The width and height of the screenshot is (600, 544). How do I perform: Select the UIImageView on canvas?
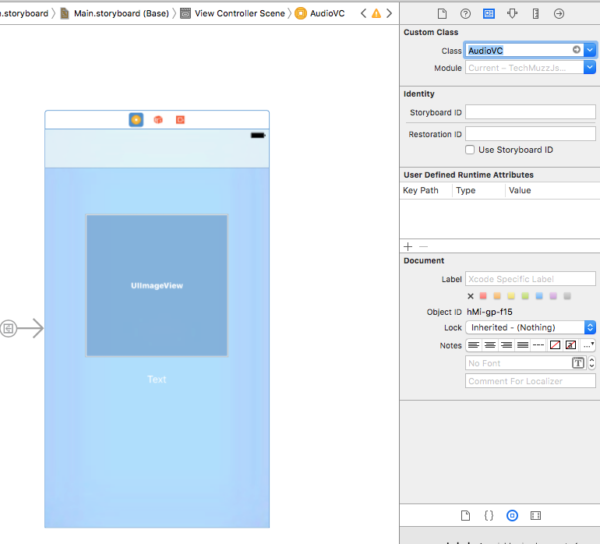click(157, 285)
